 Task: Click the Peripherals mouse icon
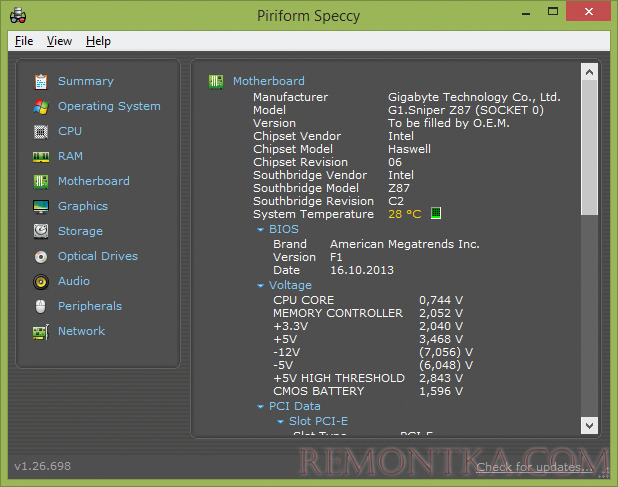pyautogui.click(x=41, y=307)
